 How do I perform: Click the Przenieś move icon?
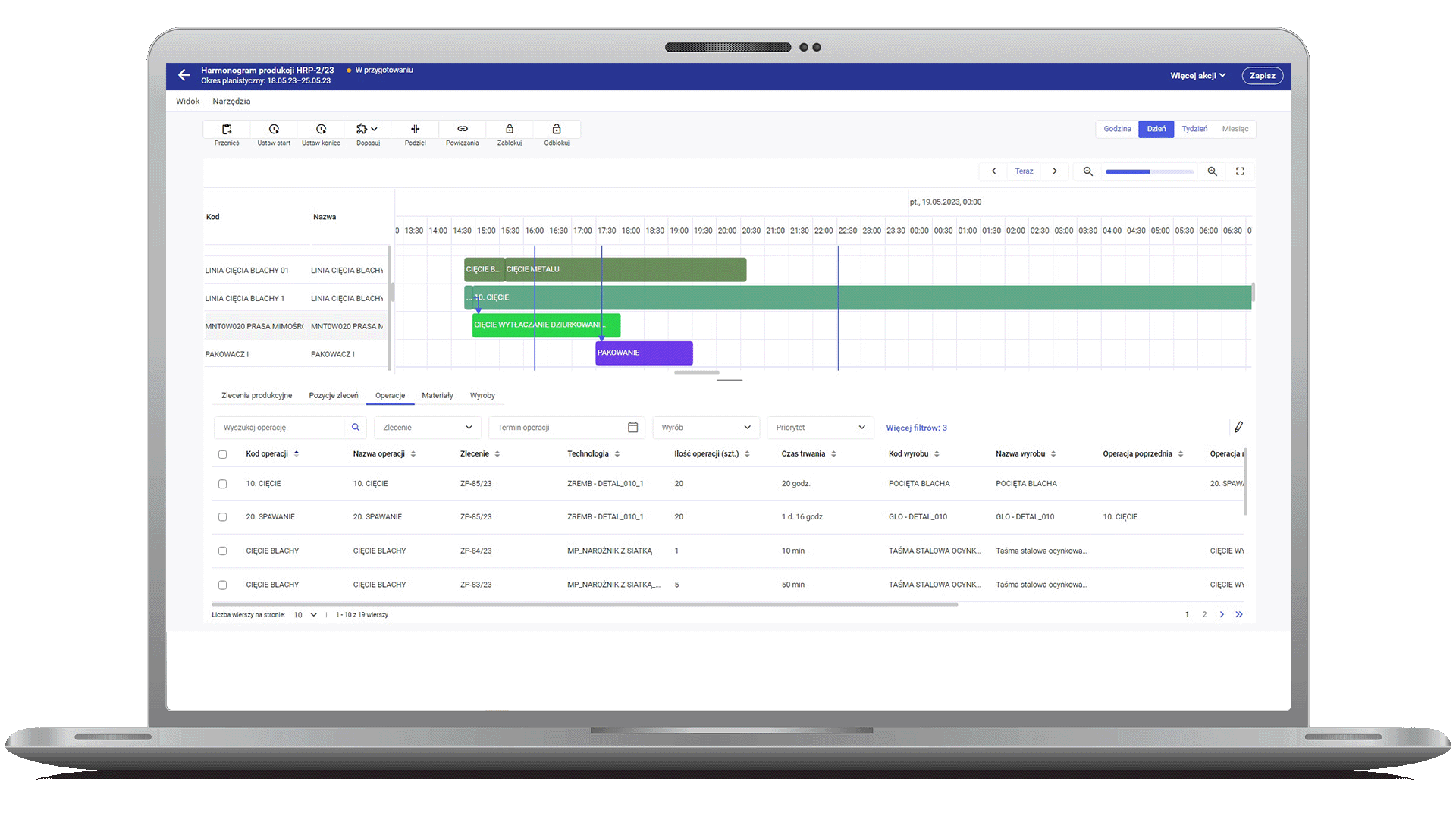227,129
